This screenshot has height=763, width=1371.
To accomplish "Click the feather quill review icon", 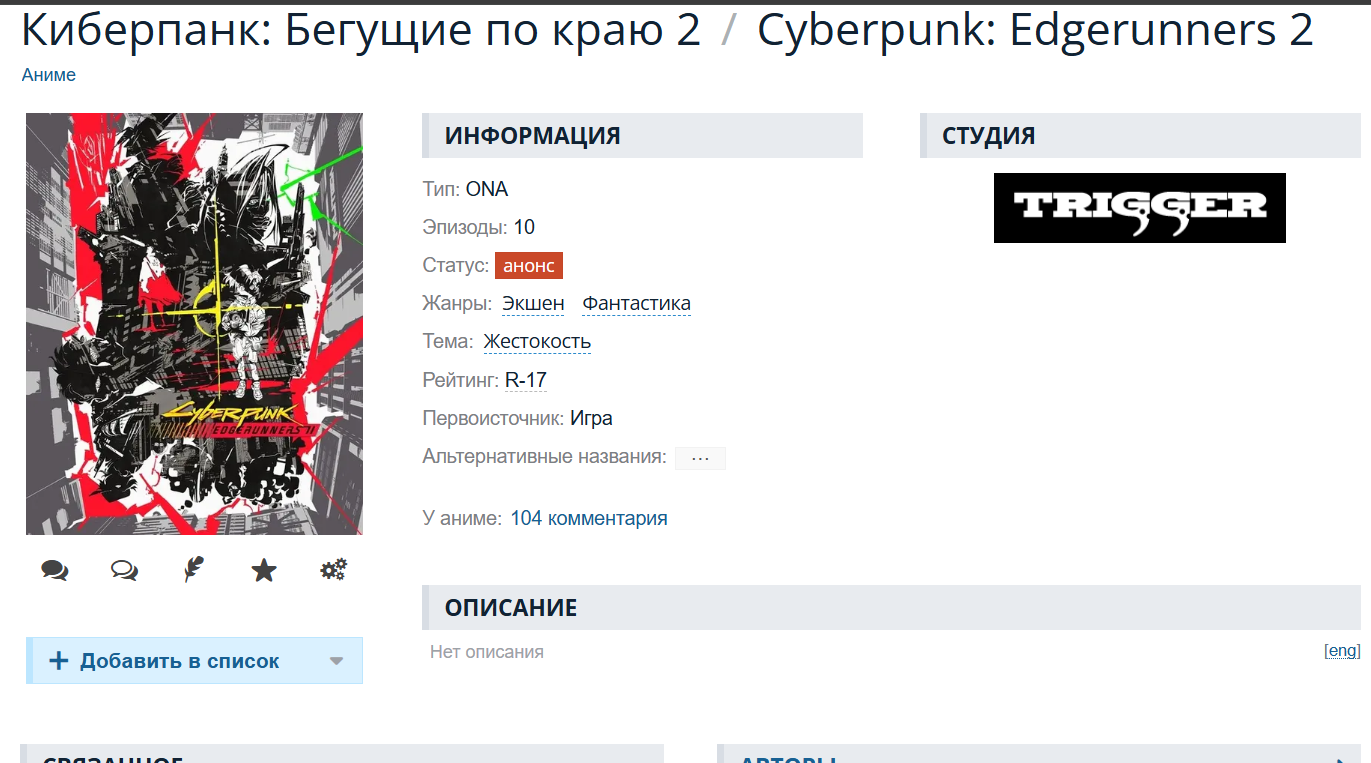I will (194, 570).
